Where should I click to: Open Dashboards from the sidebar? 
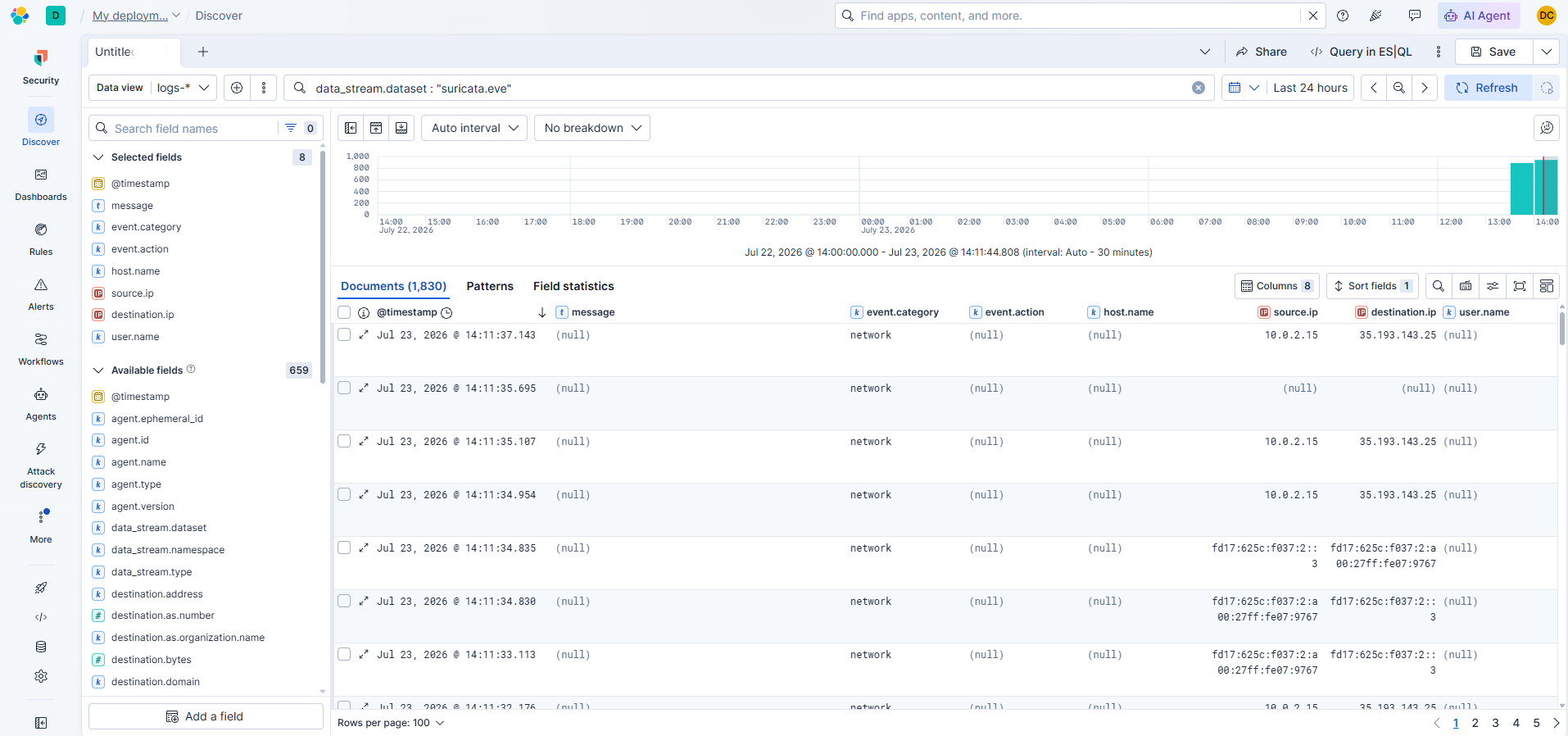(41, 184)
